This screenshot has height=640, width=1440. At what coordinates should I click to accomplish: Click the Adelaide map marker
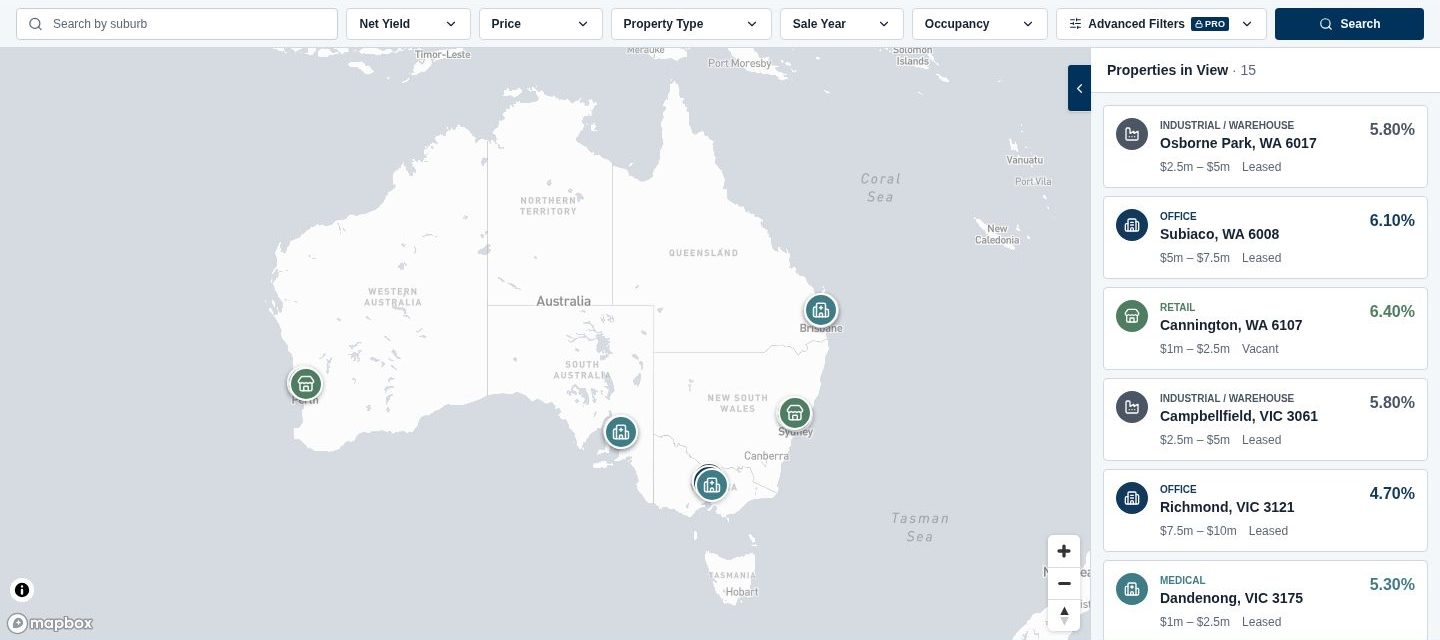(x=621, y=432)
